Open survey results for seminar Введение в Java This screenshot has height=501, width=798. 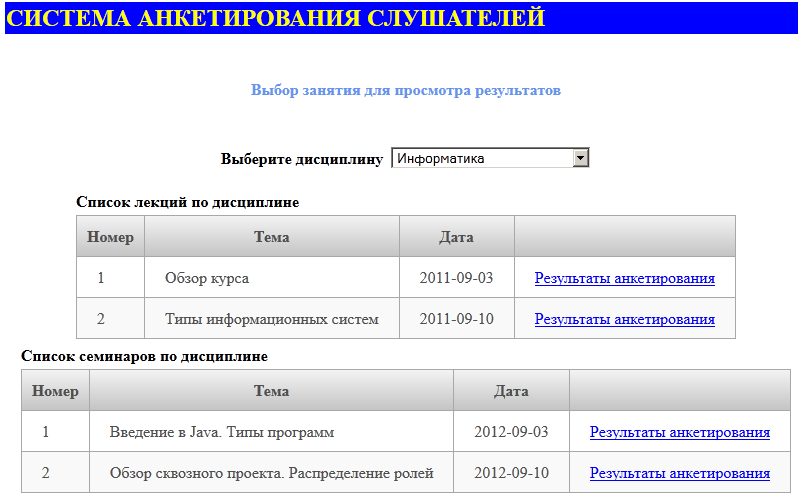(679, 432)
